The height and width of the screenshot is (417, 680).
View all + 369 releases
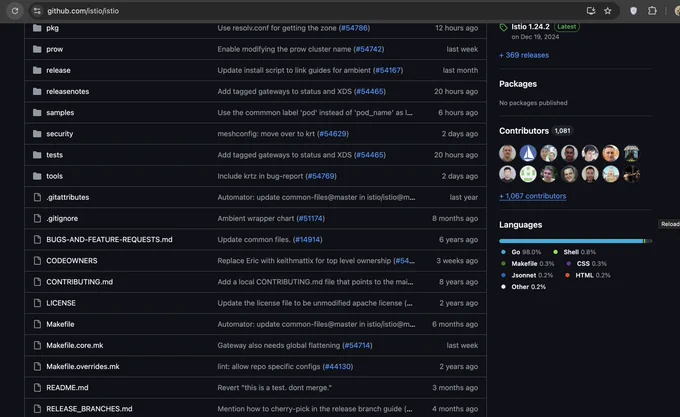point(524,55)
